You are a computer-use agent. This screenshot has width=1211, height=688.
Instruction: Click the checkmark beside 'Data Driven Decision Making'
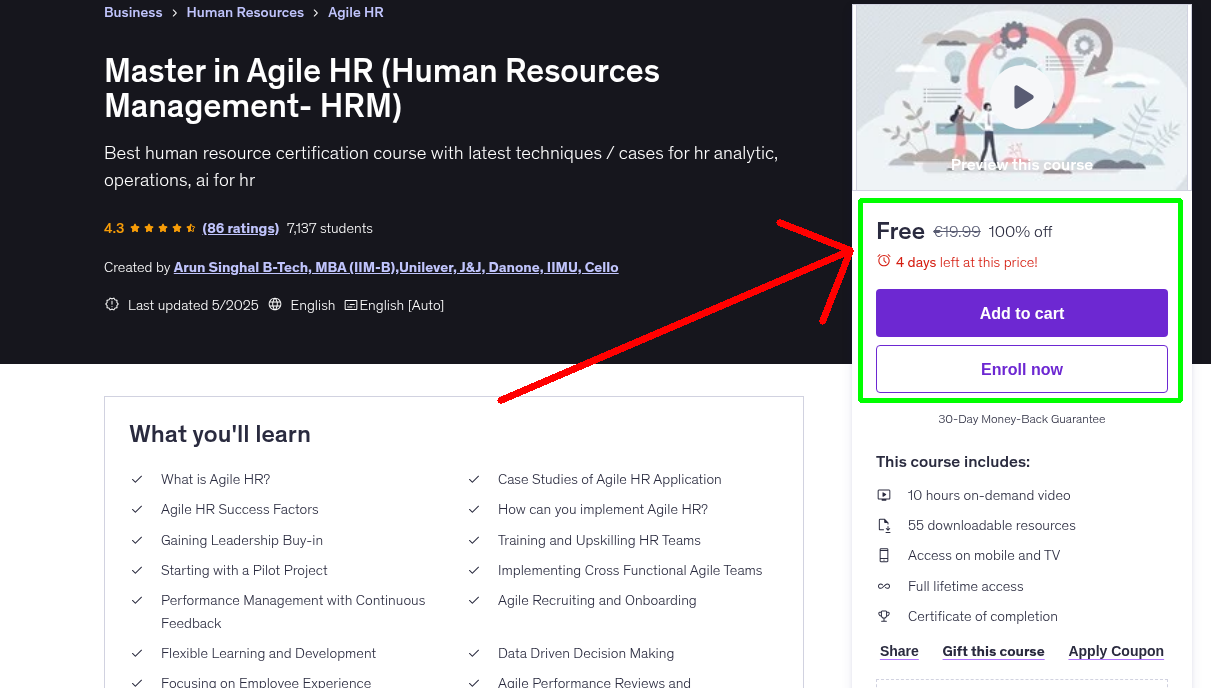(x=474, y=653)
